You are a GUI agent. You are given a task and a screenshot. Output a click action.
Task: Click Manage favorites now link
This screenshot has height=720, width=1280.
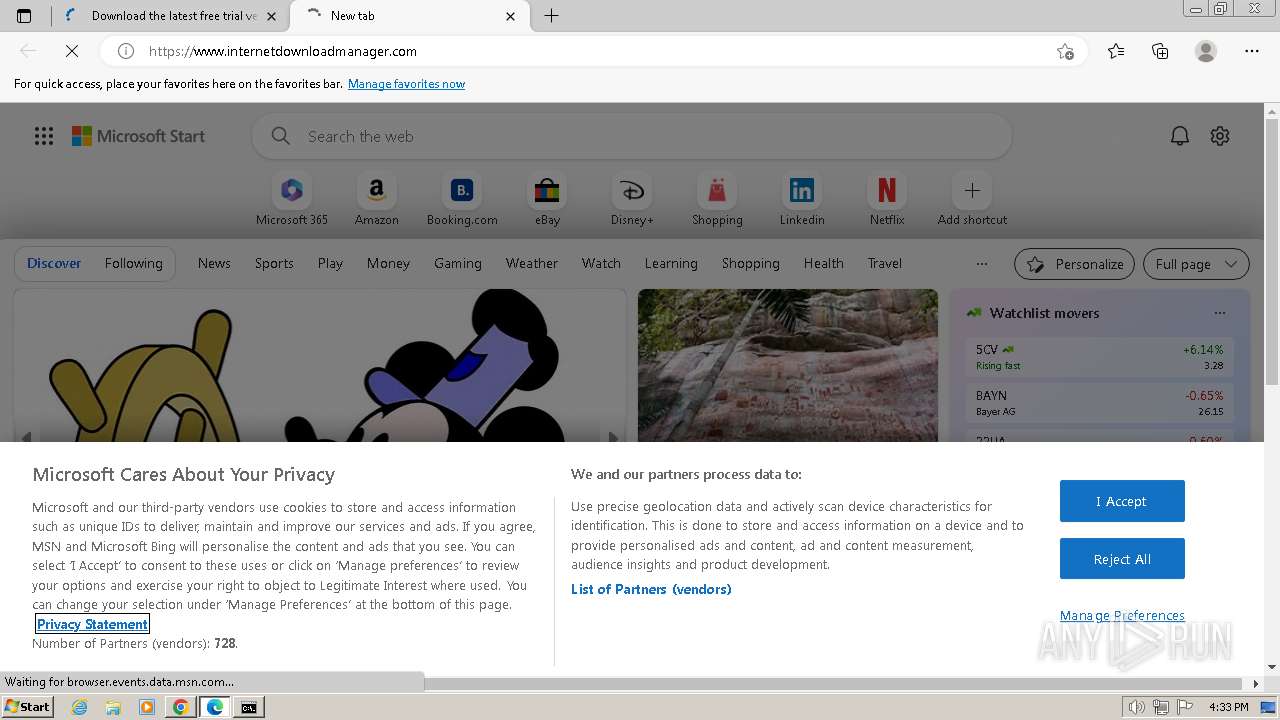coord(406,84)
